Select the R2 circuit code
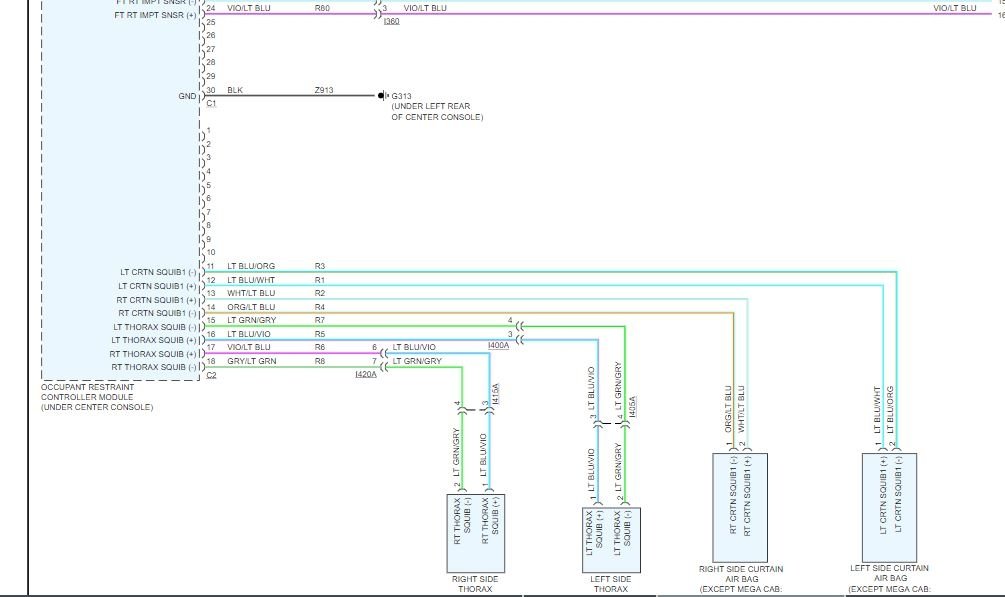This screenshot has height=597, width=1005. 320,293
